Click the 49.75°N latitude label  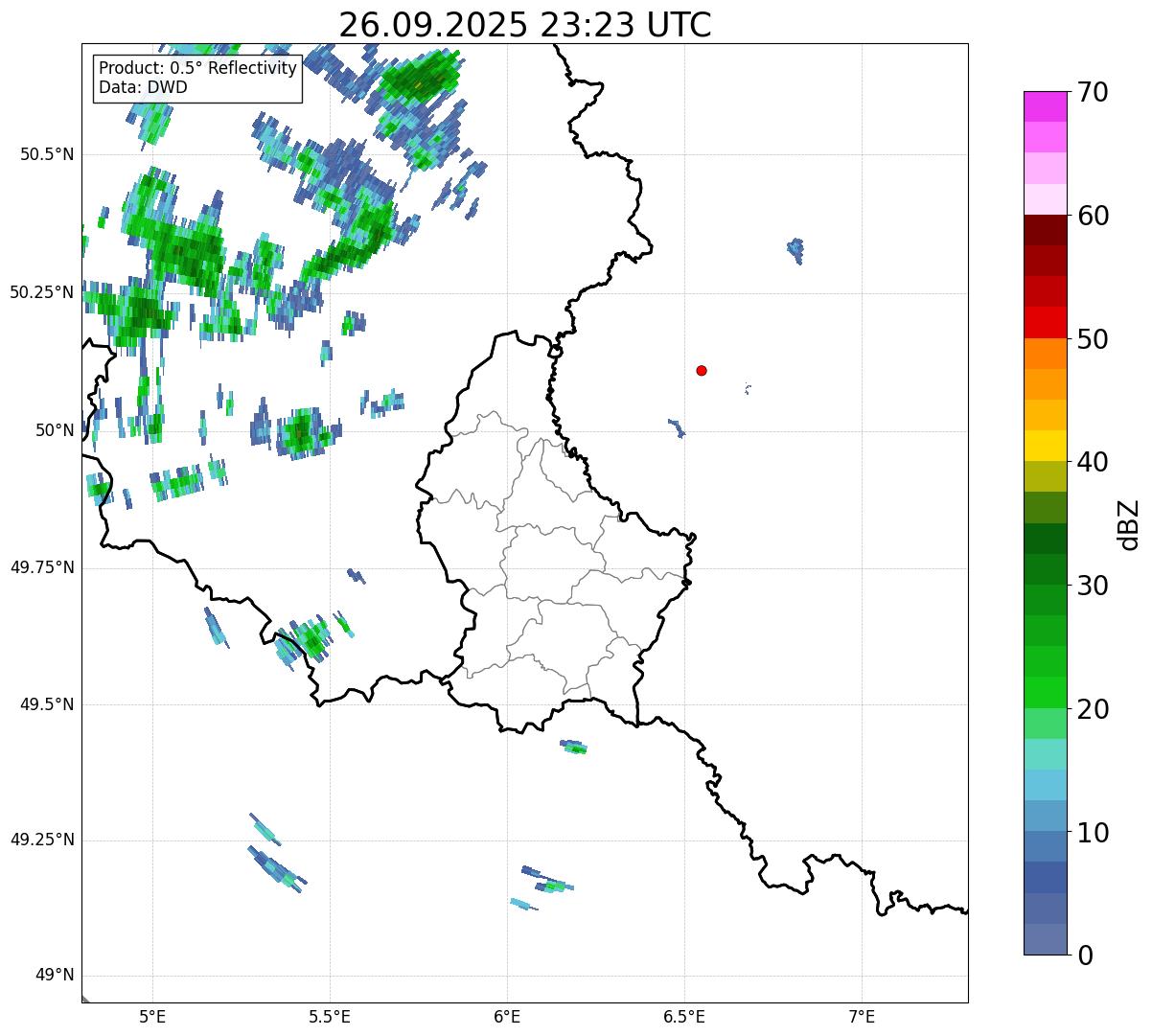point(42,567)
